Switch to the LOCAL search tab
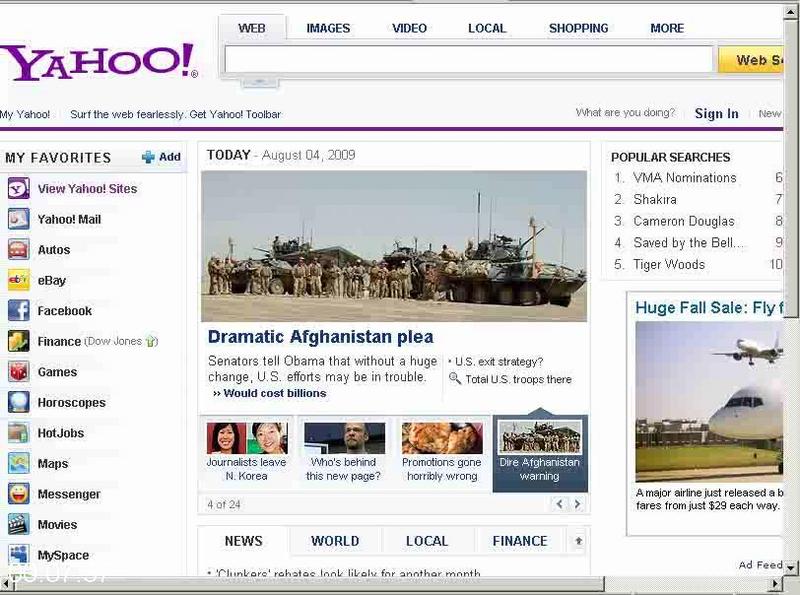The image size is (800, 595). pyautogui.click(x=487, y=28)
